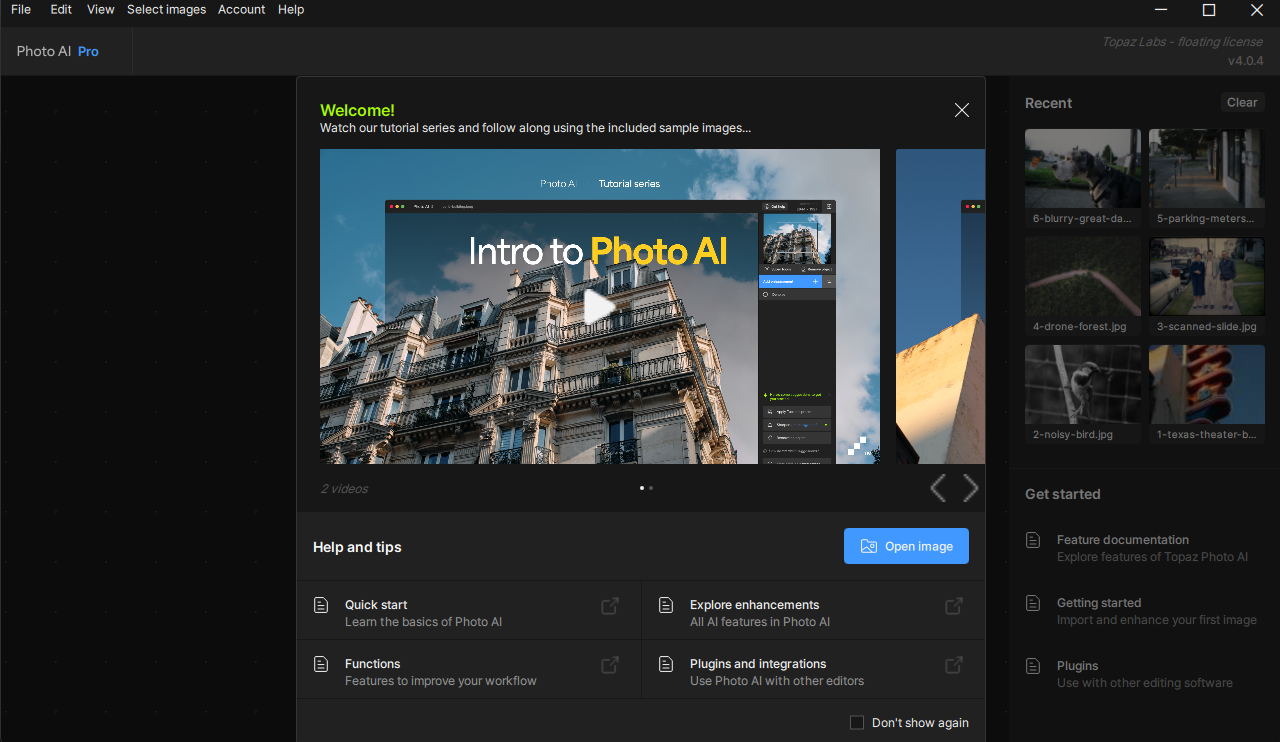This screenshot has width=1280, height=742.
Task: Go to next tutorial video arrow
Action: pos(970,488)
